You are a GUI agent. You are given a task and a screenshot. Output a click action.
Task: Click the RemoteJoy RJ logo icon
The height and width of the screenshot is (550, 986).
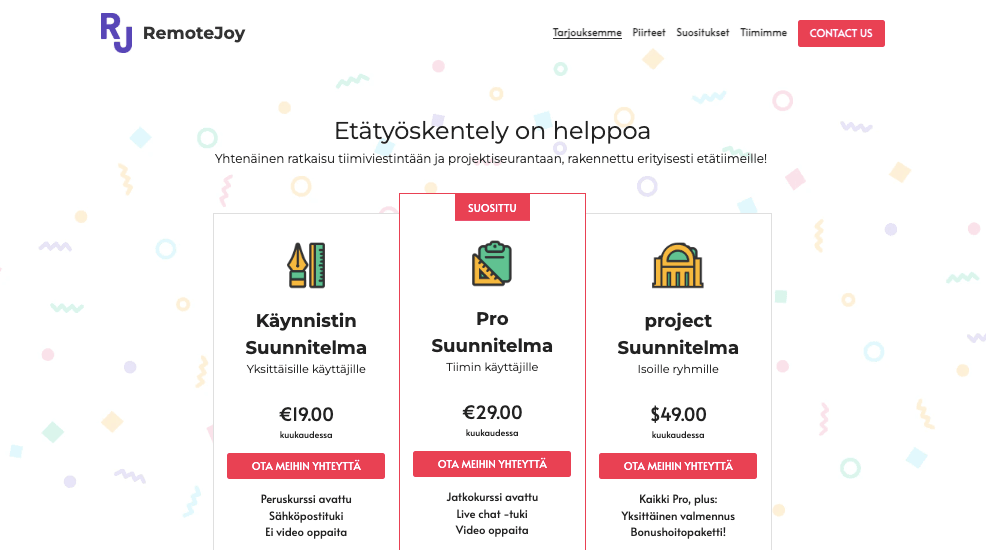click(116, 32)
